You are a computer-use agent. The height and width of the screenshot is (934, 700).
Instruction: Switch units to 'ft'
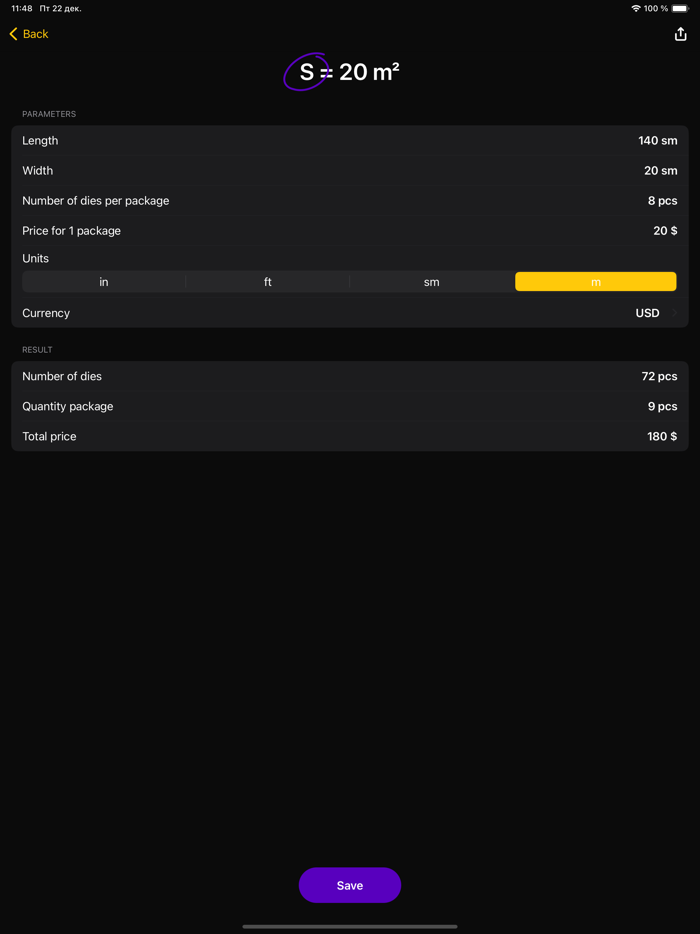(x=267, y=281)
